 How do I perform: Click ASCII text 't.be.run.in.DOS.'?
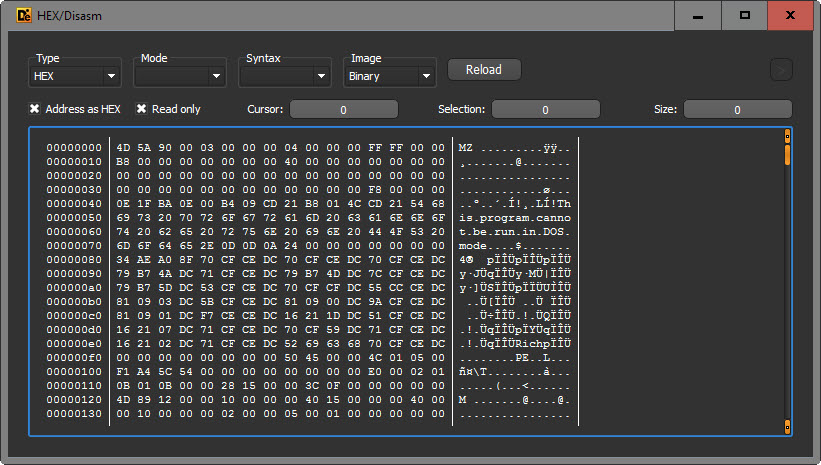(515, 232)
